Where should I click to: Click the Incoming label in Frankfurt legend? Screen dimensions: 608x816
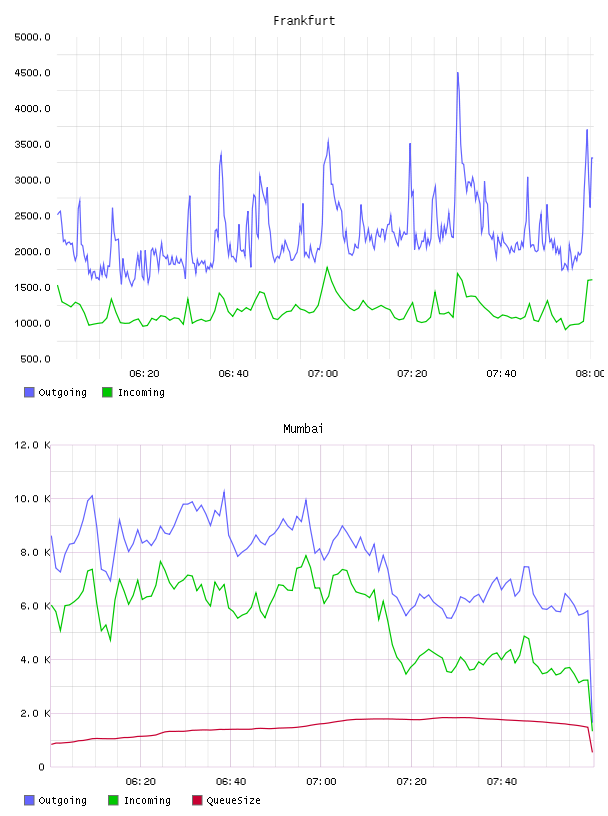click(141, 392)
